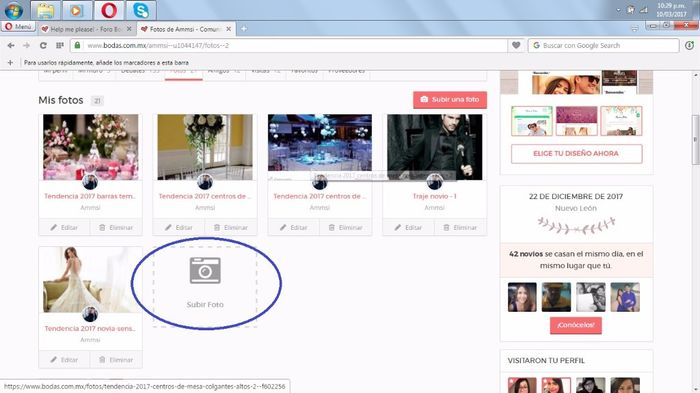The image size is (700, 393).
Task: Edit the 'Tendencia 2017 novia sens..' photo
Action: pyautogui.click(x=64, y=360)
